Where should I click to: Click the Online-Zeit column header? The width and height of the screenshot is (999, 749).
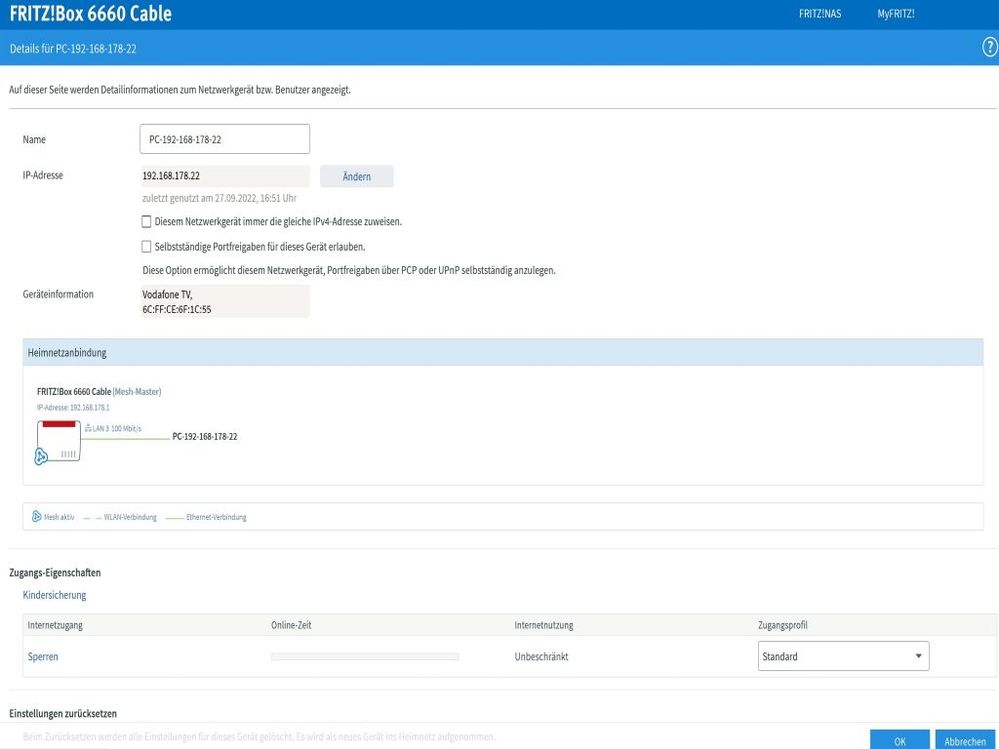[291, 625]
